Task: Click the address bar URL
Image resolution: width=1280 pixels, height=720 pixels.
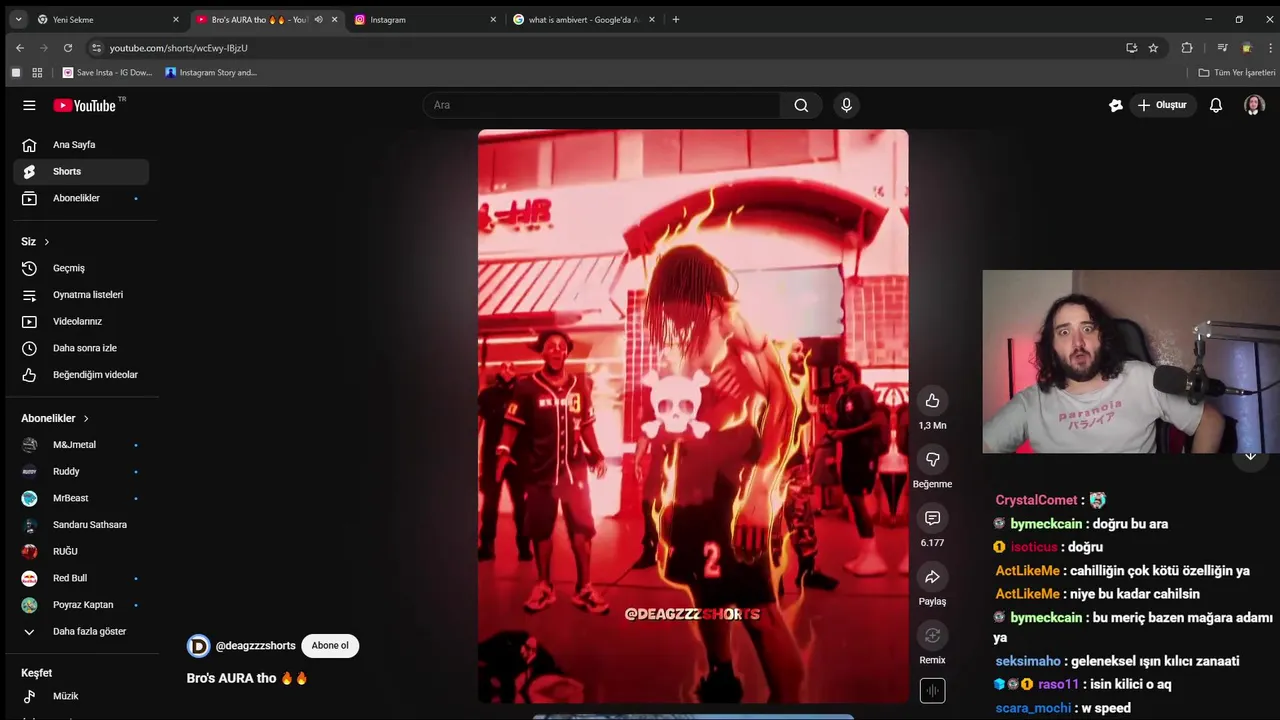Action: (x=178, y=48)
